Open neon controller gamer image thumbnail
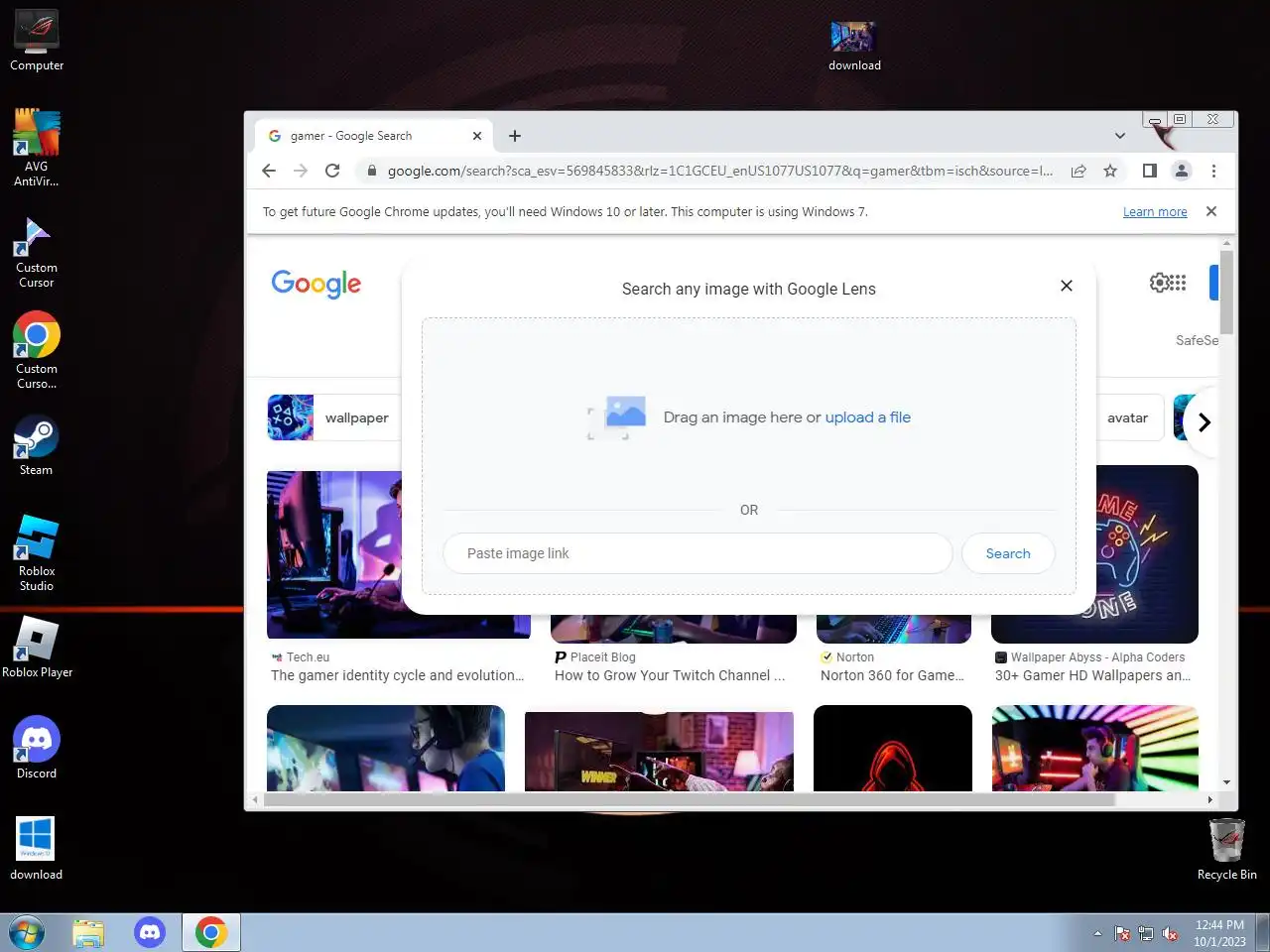Screen dimensions: 1270x952 tap(1146, 553)
